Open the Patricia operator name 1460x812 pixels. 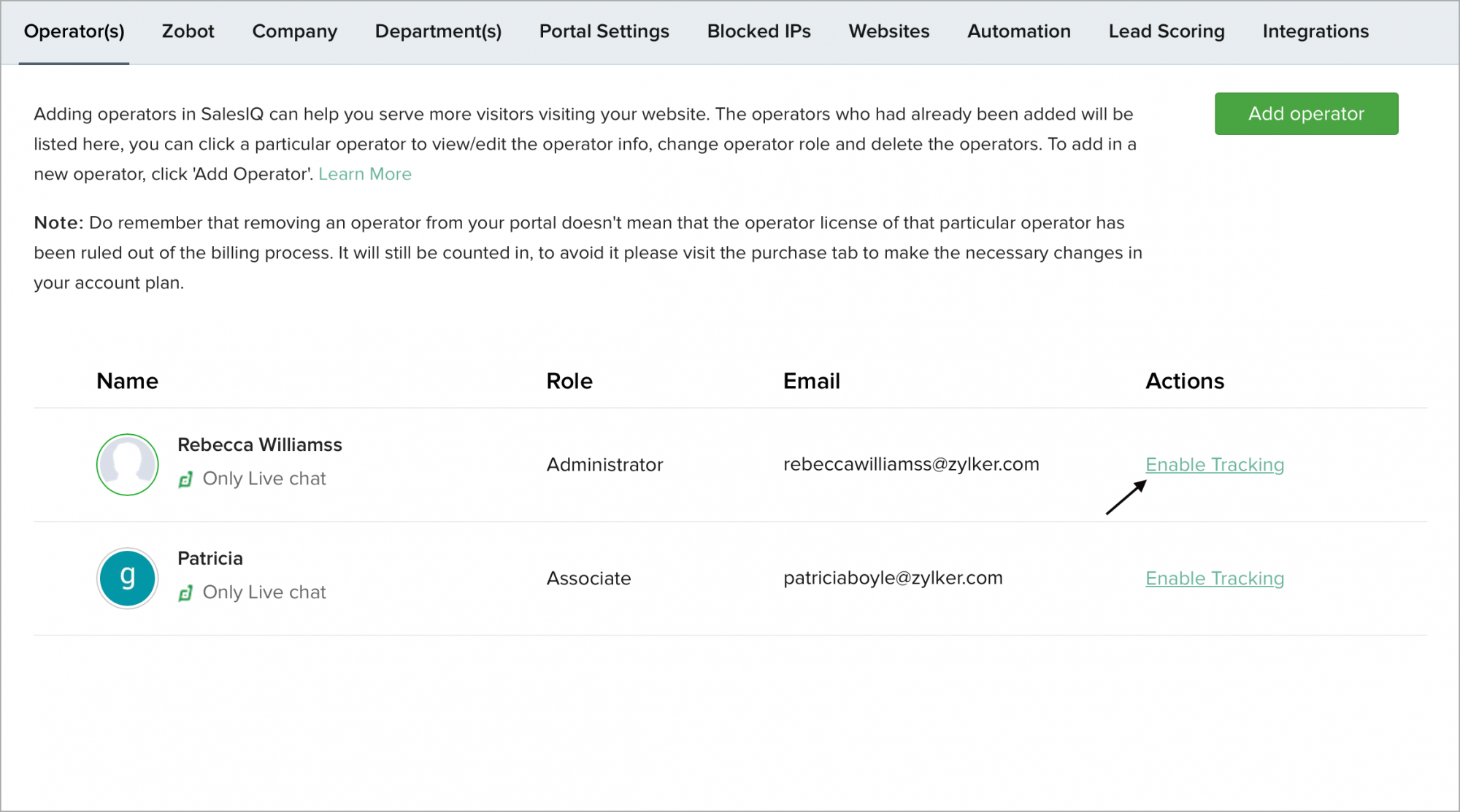tap(210, 558)
